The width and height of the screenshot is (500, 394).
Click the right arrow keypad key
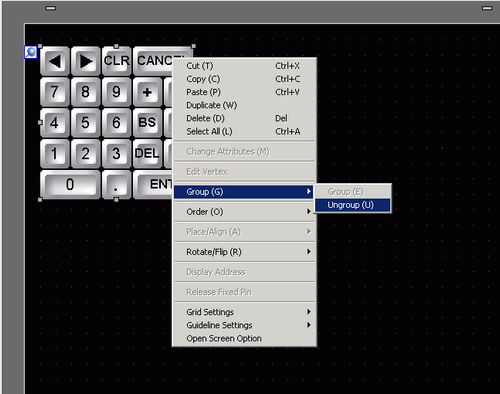coord(86,61)
